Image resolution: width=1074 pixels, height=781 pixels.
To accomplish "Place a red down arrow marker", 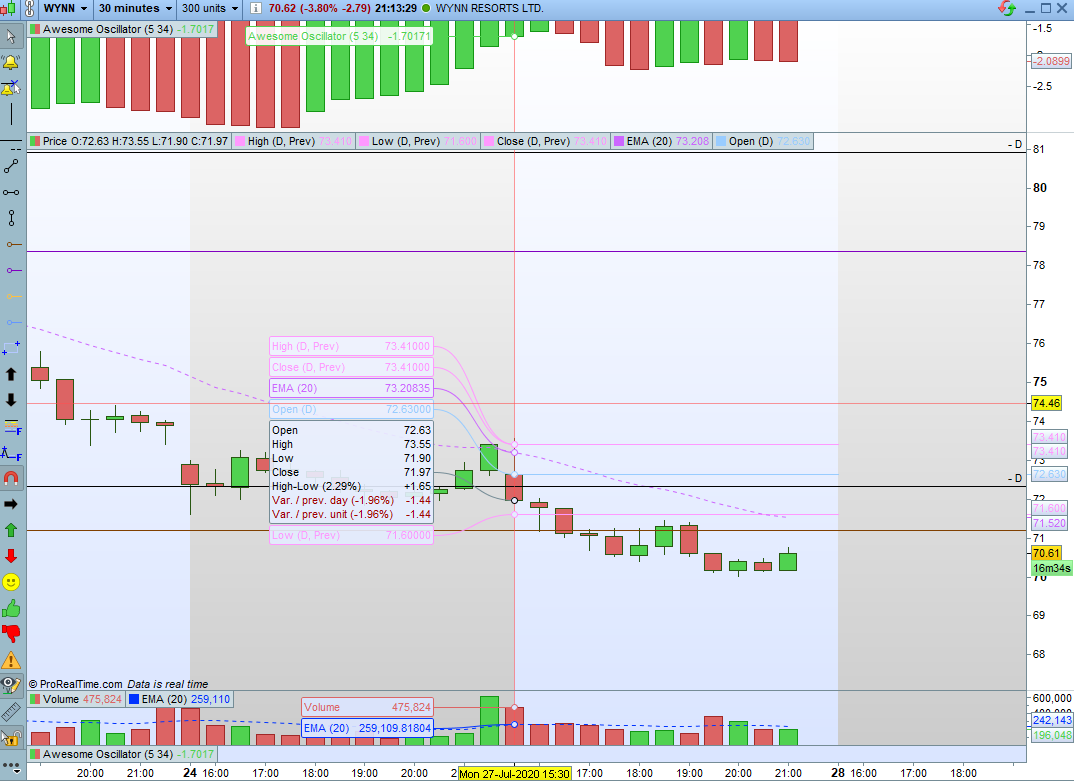I will point(11,556).
